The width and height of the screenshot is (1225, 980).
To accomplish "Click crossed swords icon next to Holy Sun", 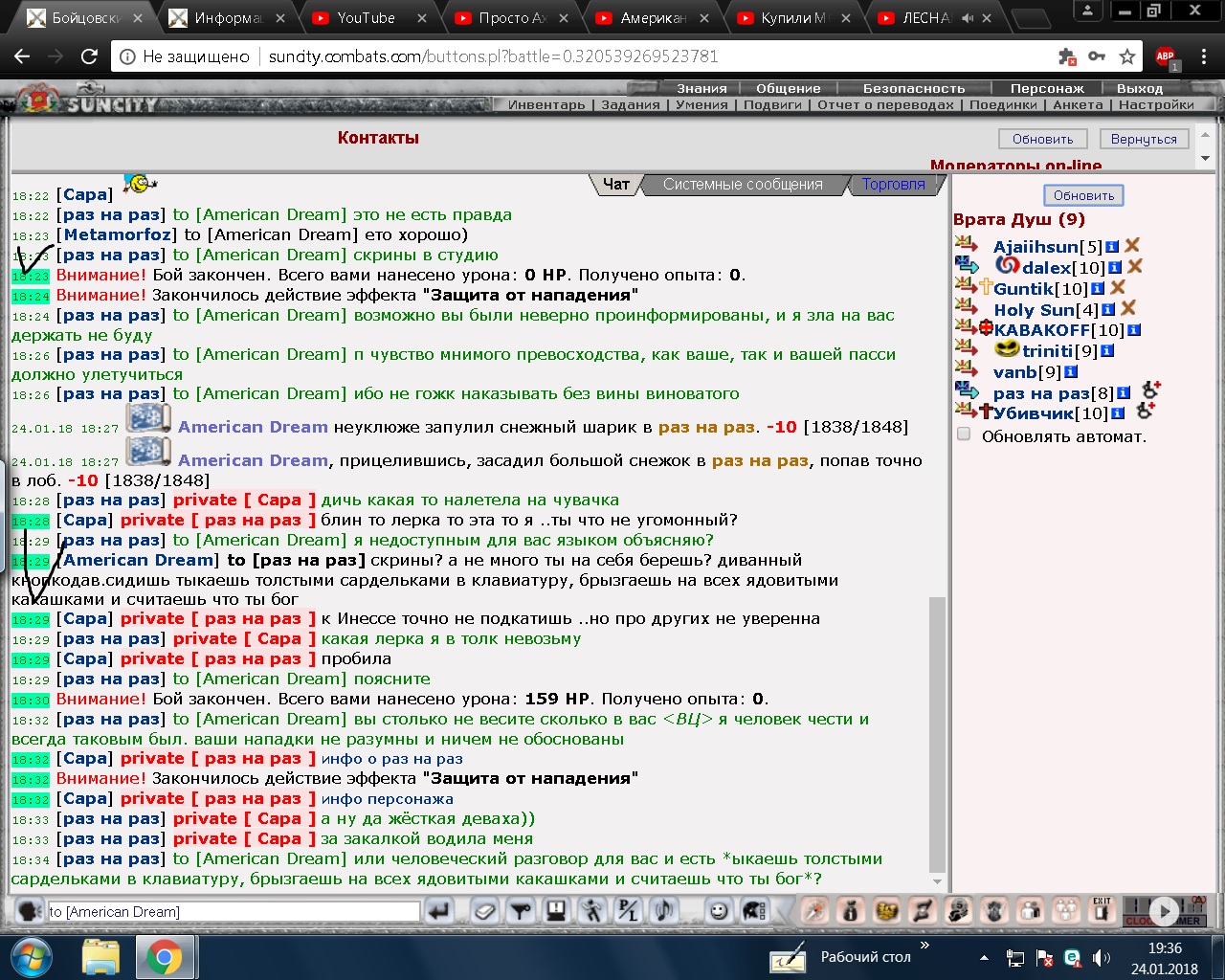I will pos(1128,308).
